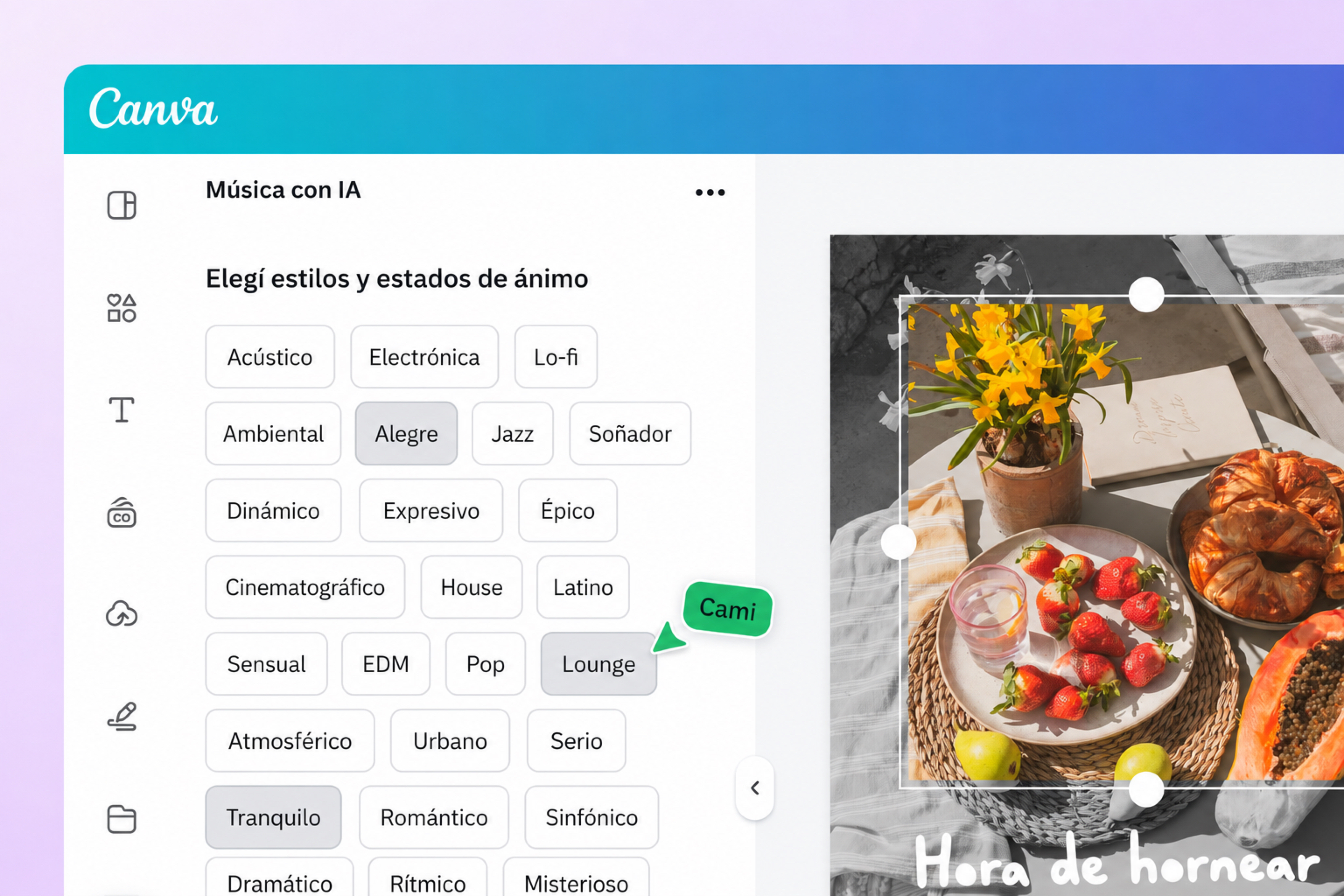The height and width of the screenshot is (896, 1344).
Task: Collapse the side panel with chevron
Action: point(755,788)
